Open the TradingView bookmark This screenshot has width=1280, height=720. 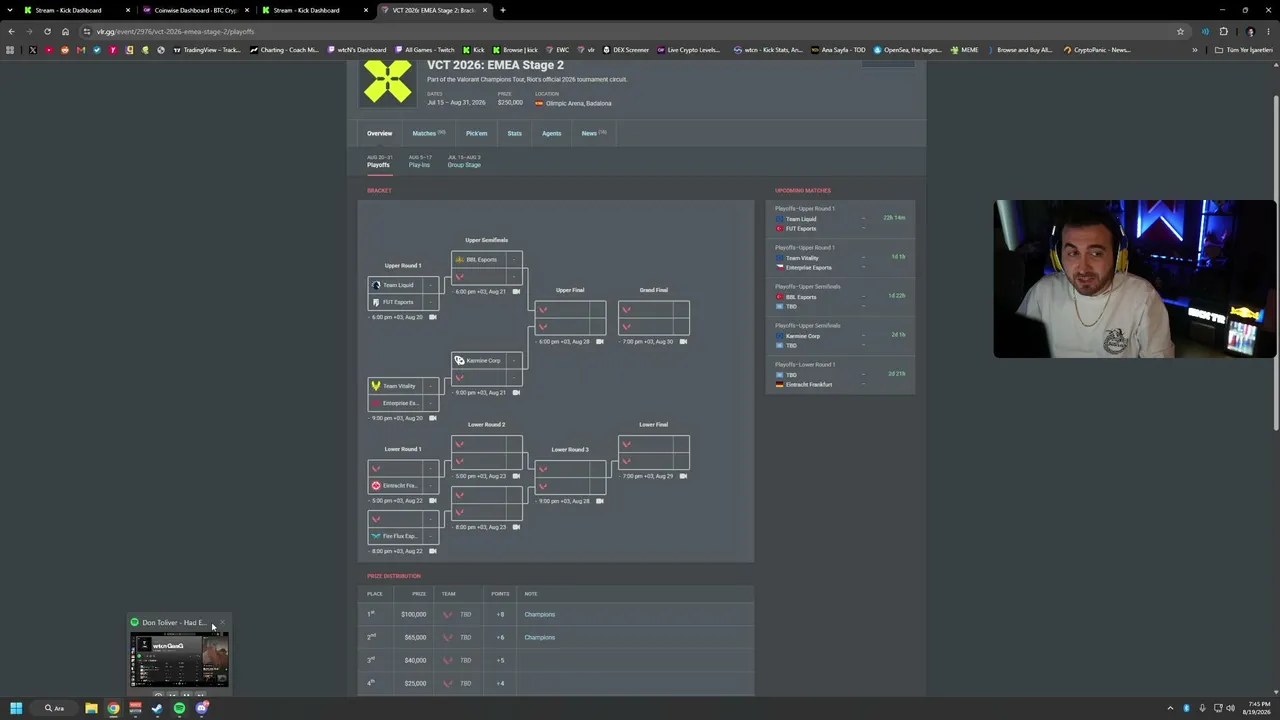206,50
